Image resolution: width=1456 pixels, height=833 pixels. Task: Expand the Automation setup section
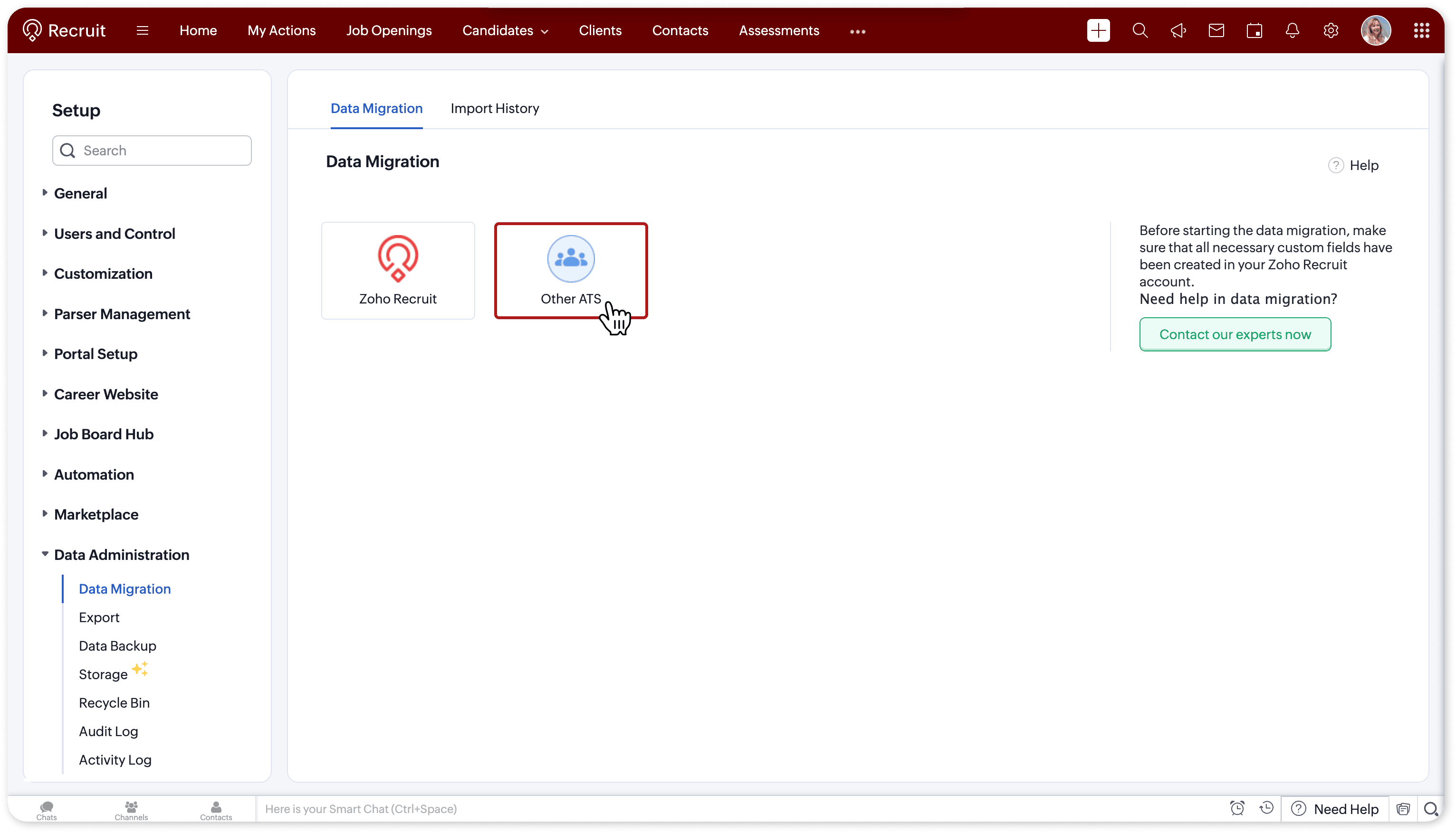(94, 474)
